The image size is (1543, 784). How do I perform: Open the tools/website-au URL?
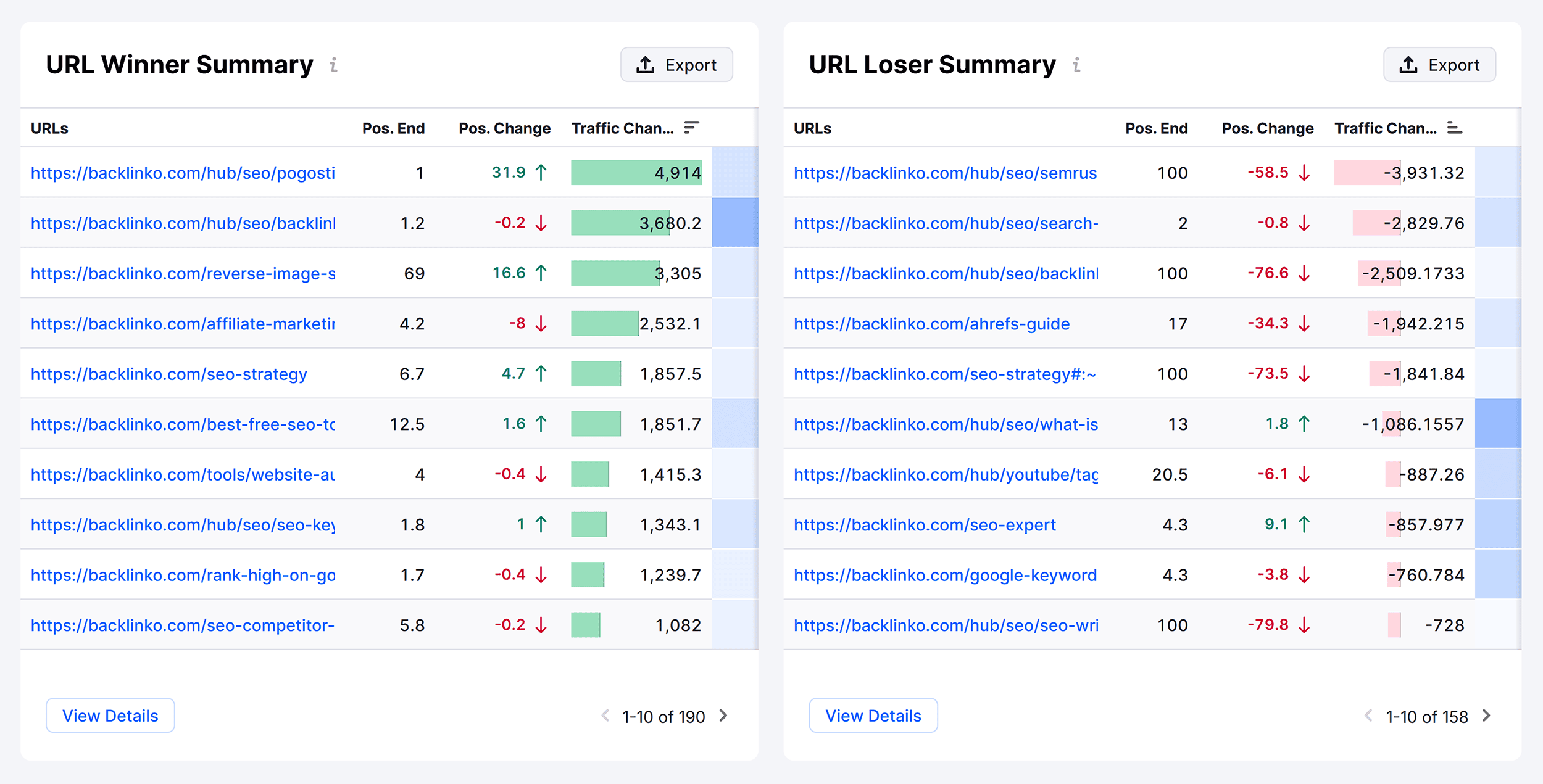click(x=183, y=474)
